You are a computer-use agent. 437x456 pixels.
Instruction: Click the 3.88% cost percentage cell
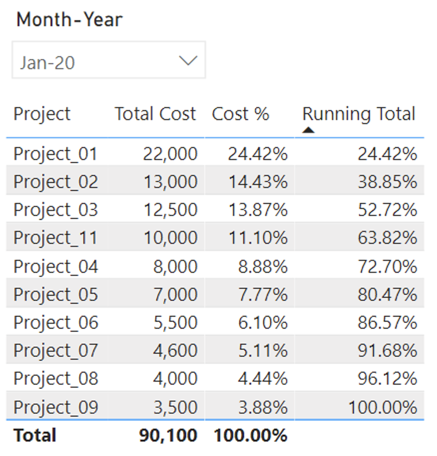[263, 407]
